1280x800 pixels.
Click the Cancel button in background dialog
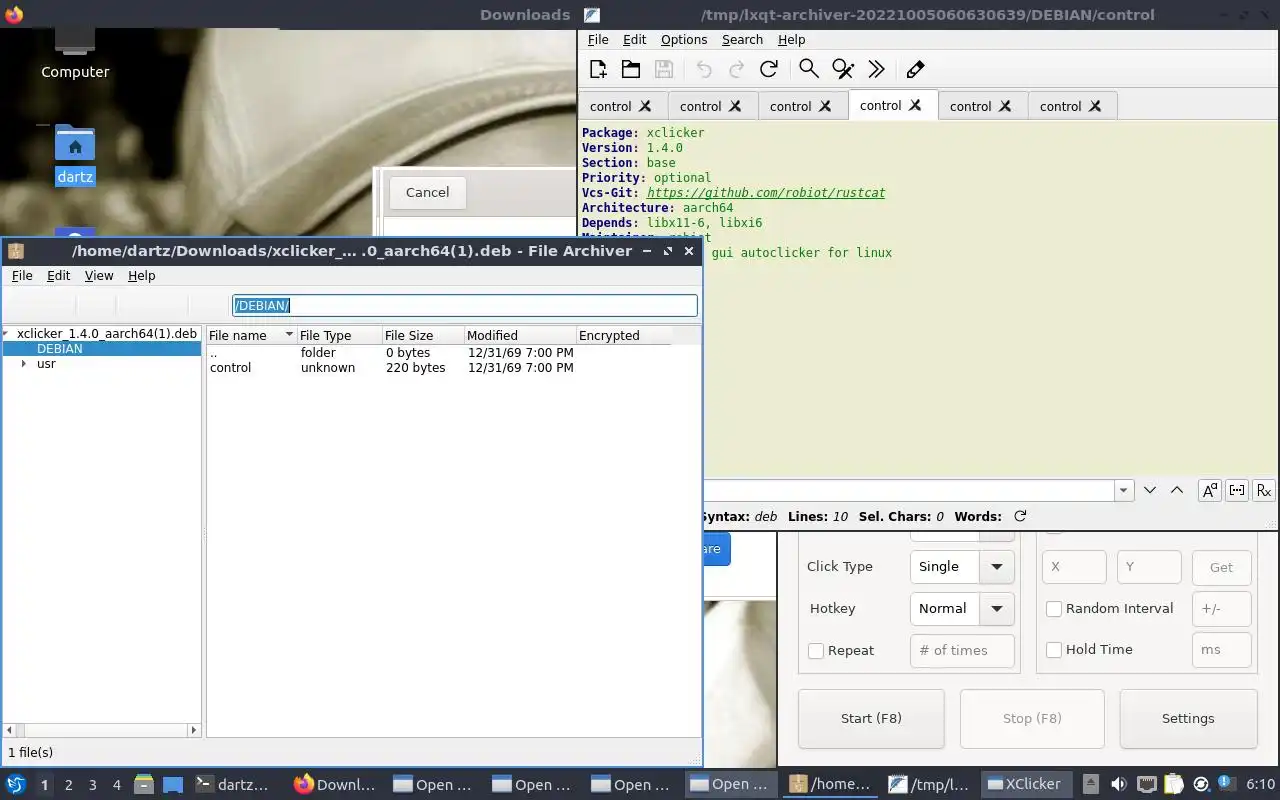pyautogui.click(x=428, y=192)
